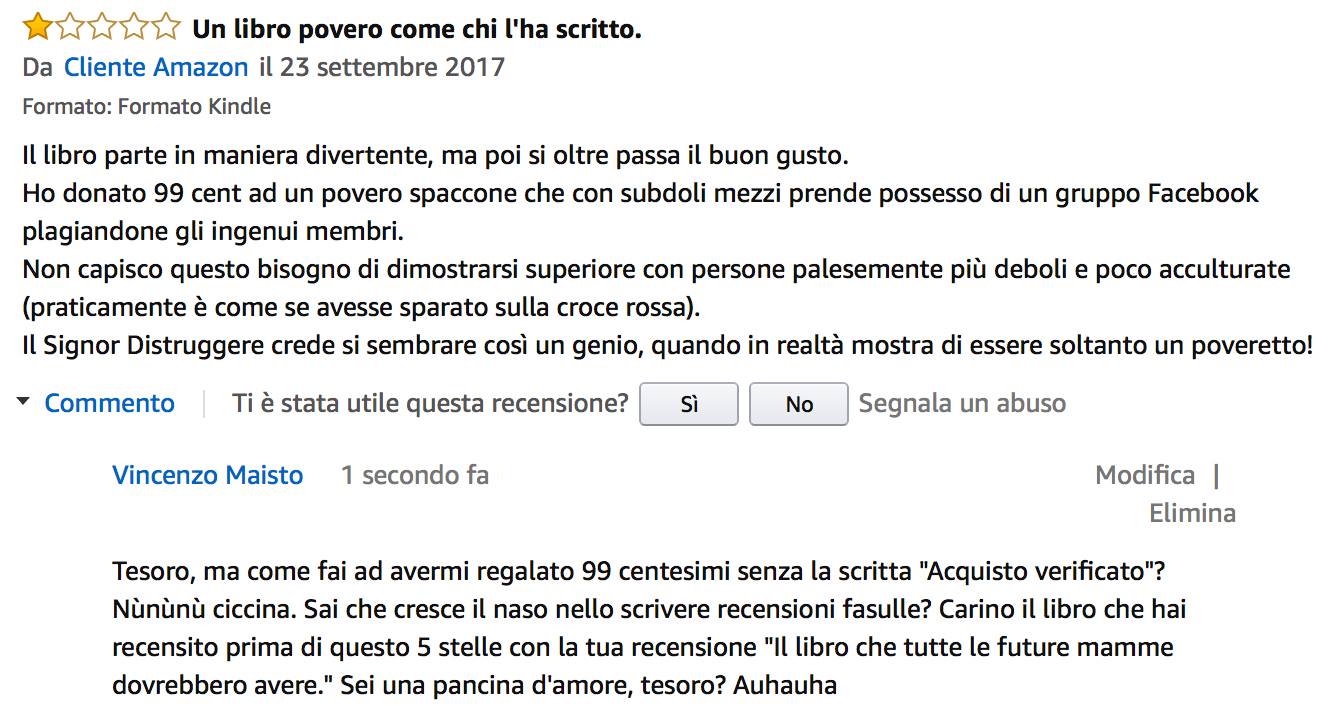The width and height of the screenshot is (1338, 713).
Task: Delete the comment with Elimina
Action: [1192, 513]
